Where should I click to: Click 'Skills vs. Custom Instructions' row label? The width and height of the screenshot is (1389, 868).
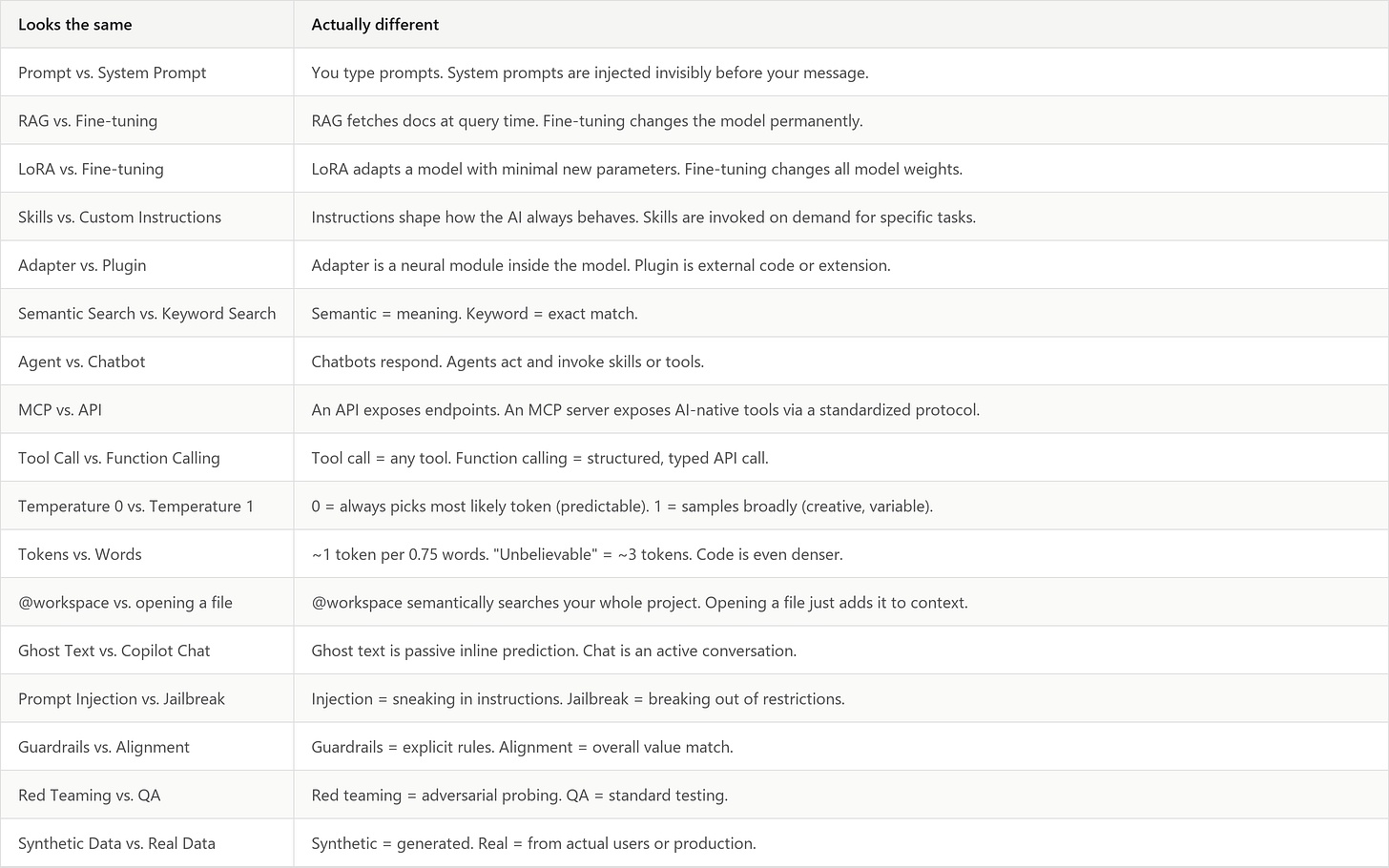(x=119, y=217)
